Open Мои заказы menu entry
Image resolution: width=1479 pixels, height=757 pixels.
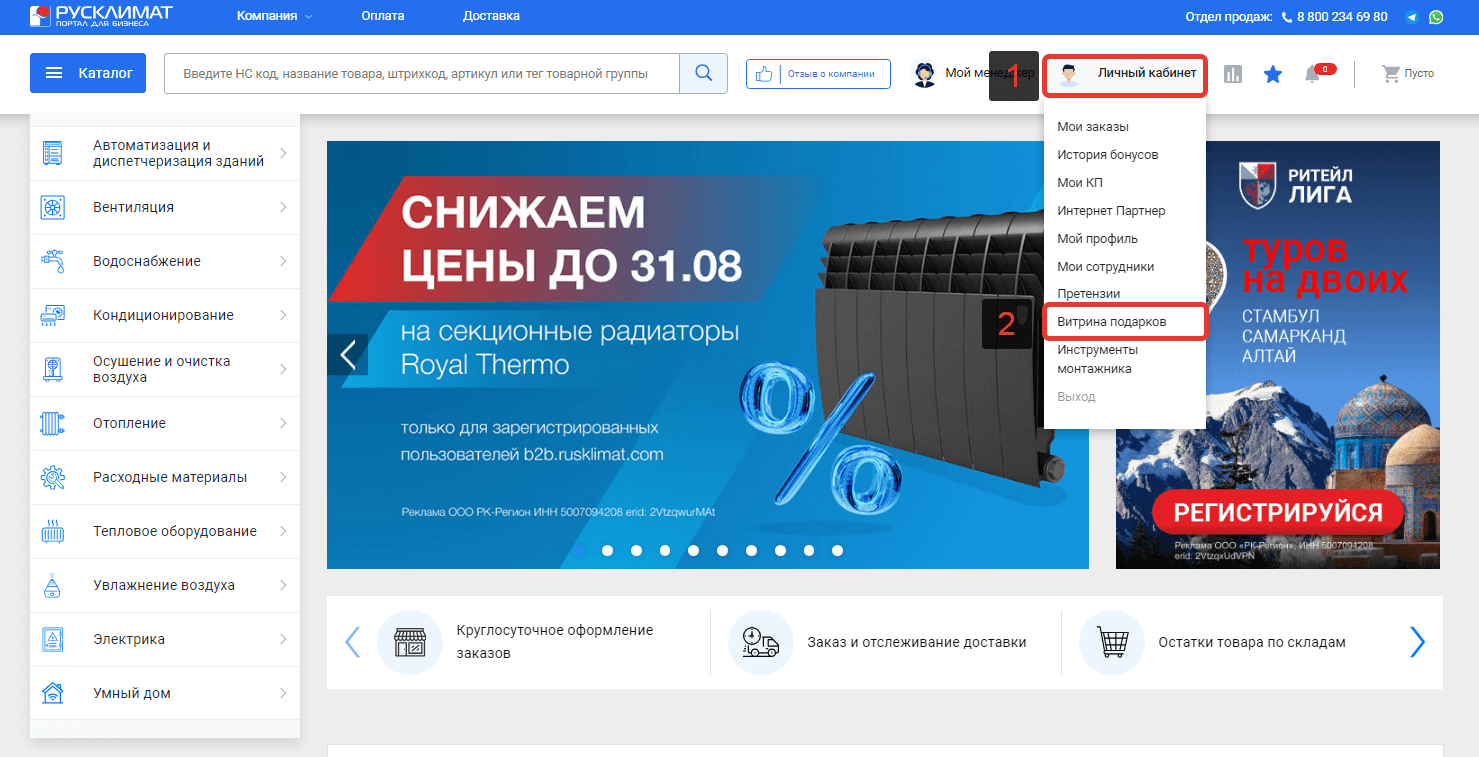click(1093, 127)
